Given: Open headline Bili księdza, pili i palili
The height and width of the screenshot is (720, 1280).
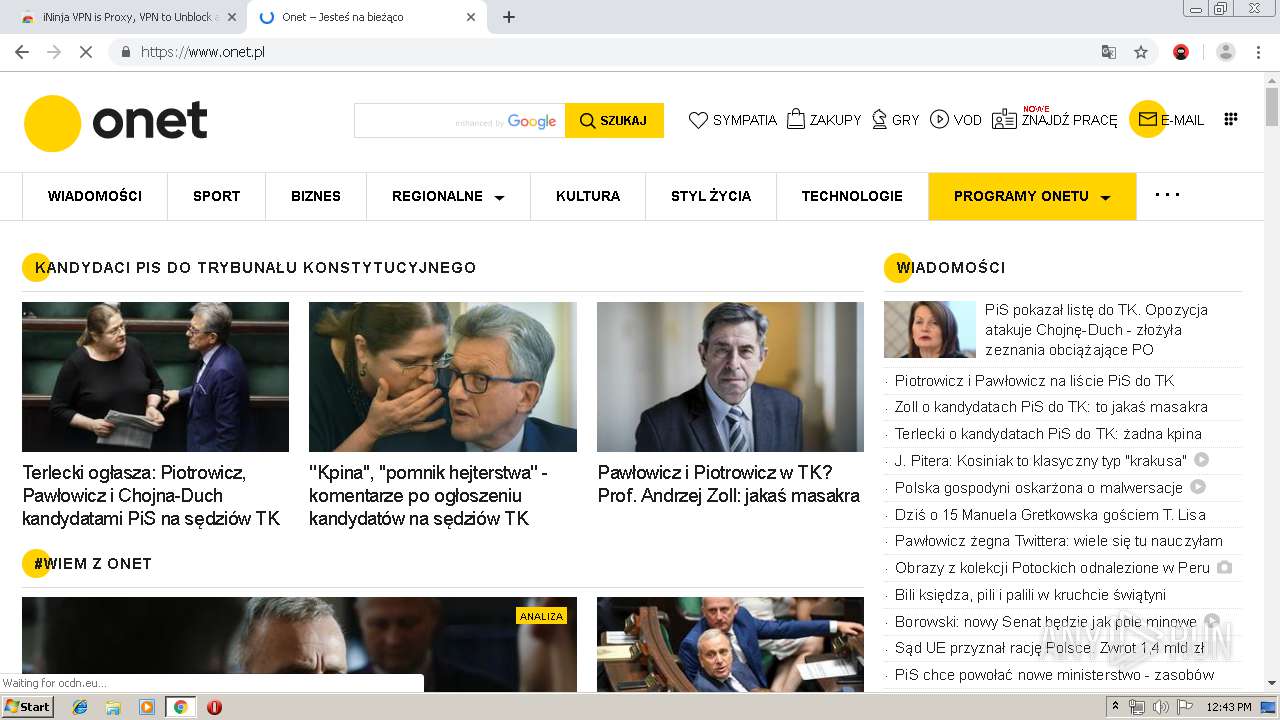Looking at the screenshot, I should [x=1030, y=594].
